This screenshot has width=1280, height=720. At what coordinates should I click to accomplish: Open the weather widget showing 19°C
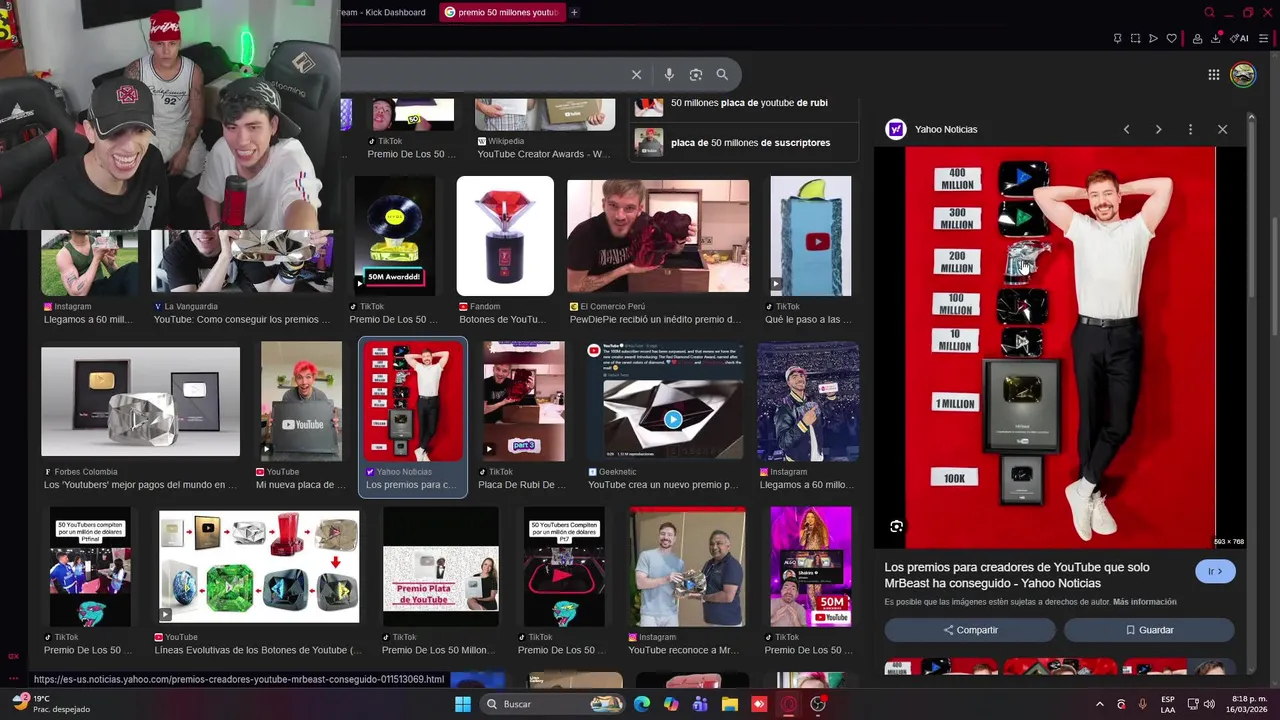(x=52, y=704)
